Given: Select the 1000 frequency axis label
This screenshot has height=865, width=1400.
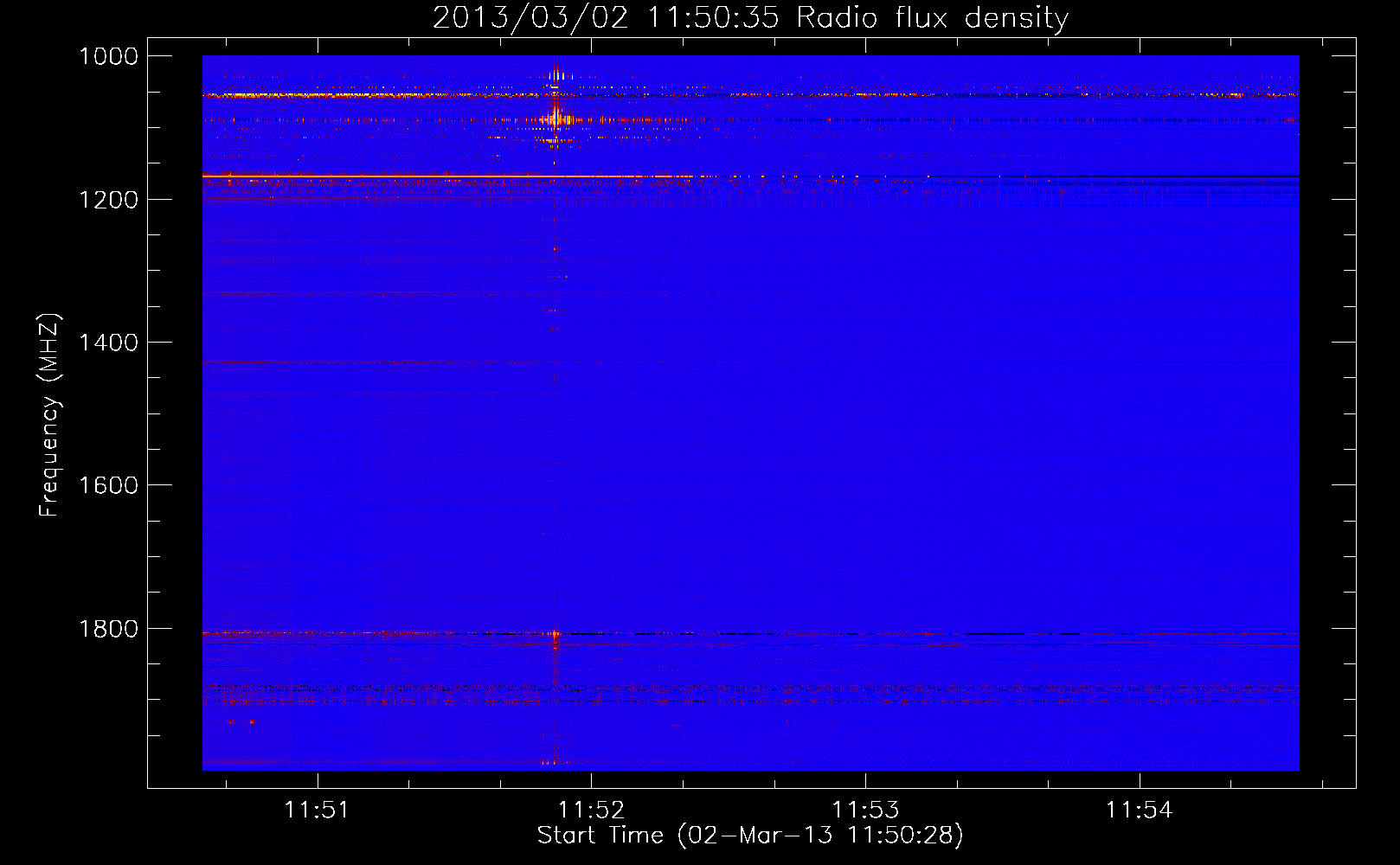Looking at the screenshot, I should click(x=109, y=56).
